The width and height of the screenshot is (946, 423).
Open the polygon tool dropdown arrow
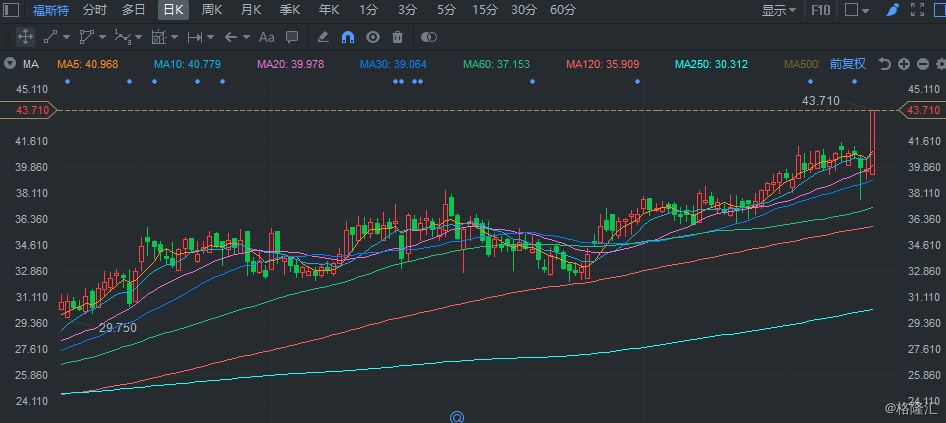103,37
